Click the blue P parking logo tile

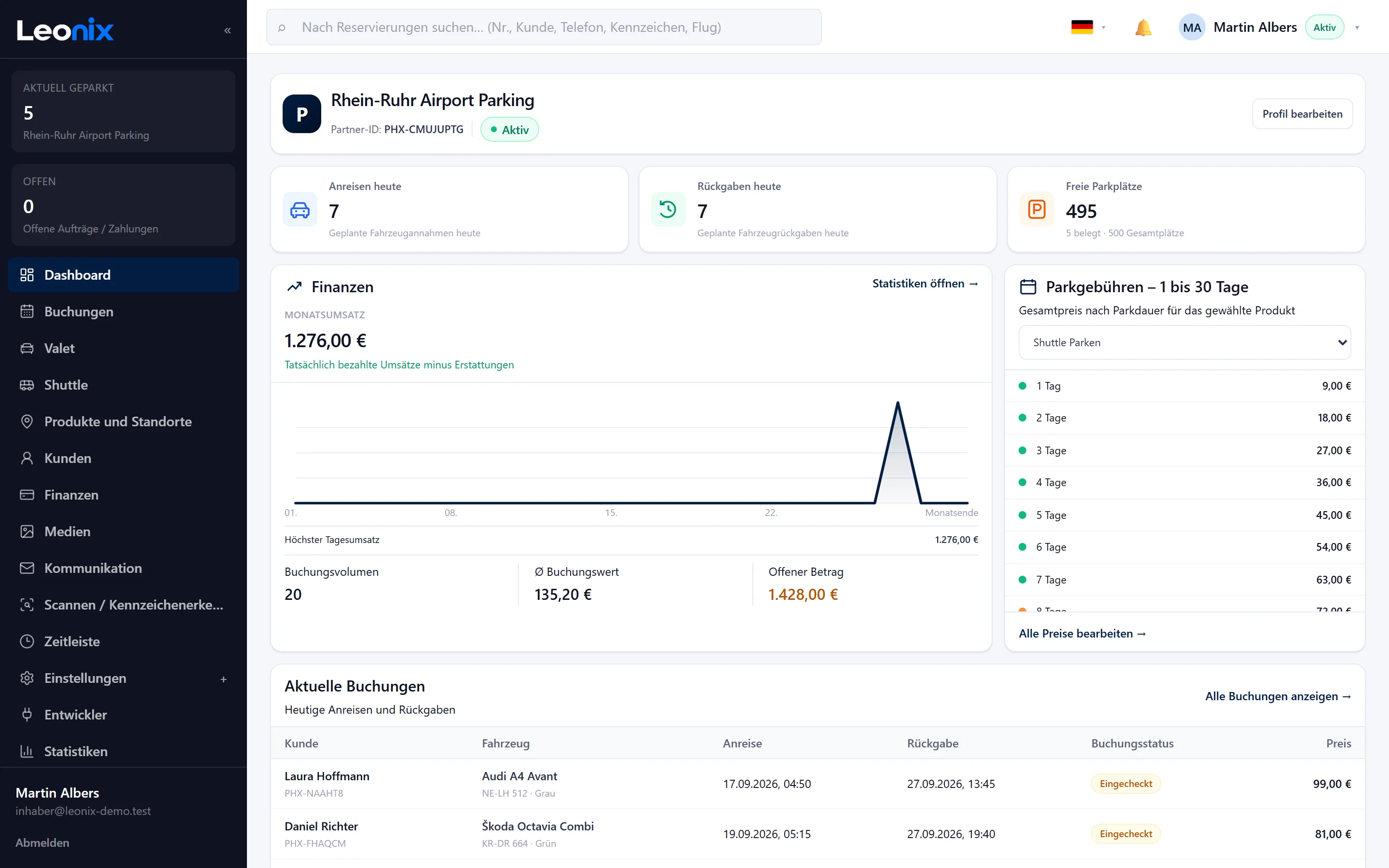click(302, 114)
